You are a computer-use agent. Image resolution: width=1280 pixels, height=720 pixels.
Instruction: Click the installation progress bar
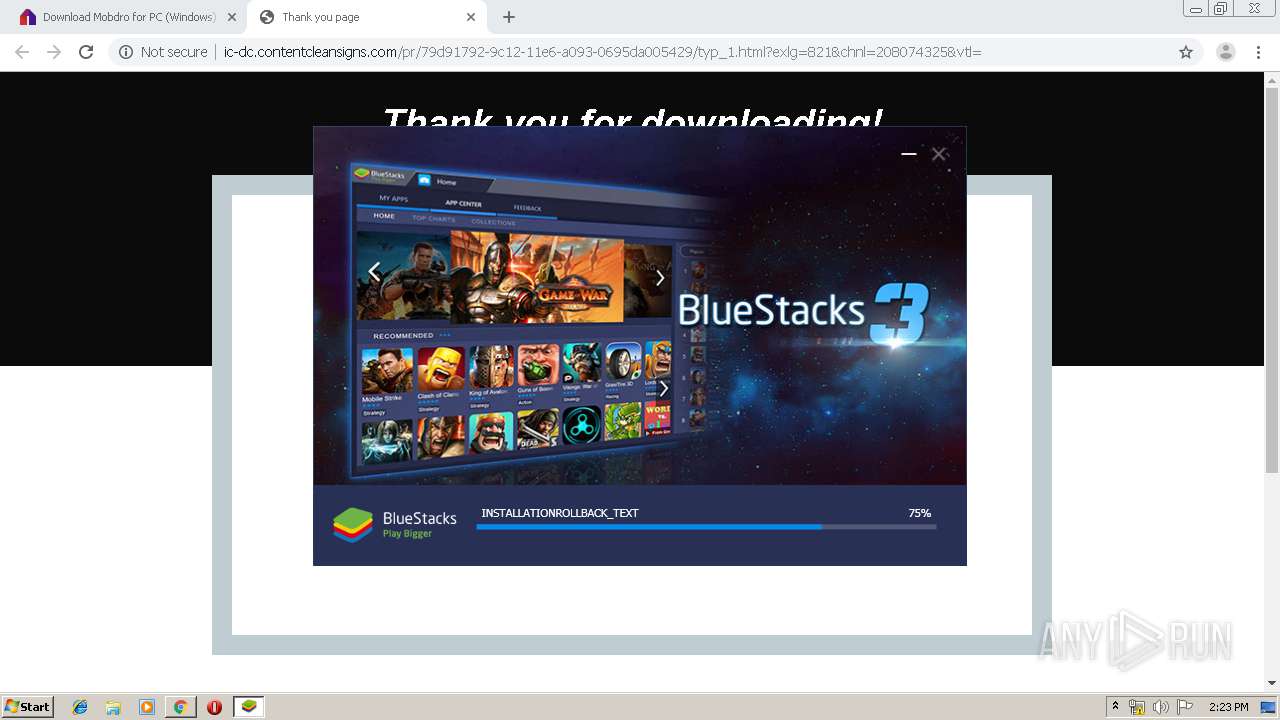[x=706, y=527]
